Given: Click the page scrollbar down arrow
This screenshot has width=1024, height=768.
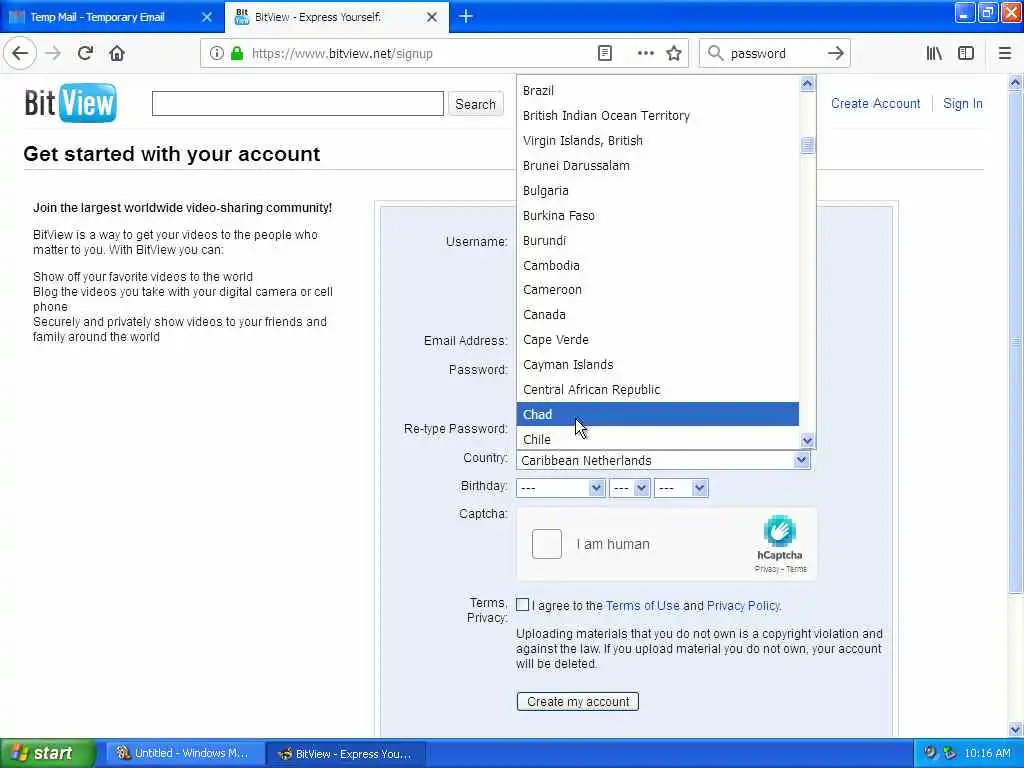Looking at the screenshot, I should point(1015,729).
